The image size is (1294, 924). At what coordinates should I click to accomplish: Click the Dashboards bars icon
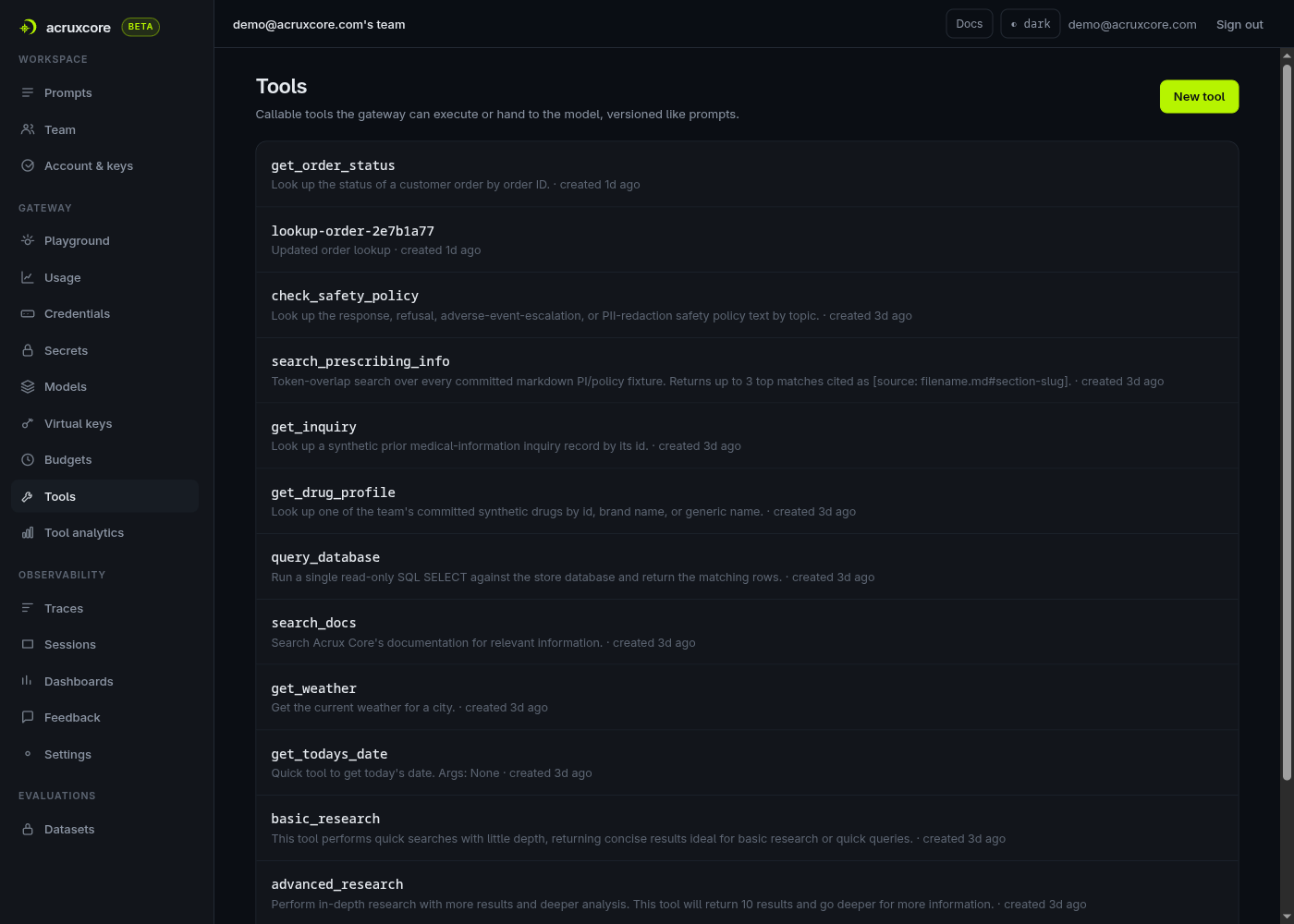28,681
